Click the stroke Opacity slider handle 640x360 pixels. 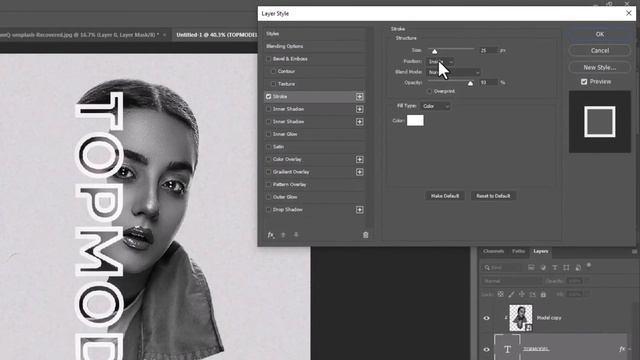[470, 84]
